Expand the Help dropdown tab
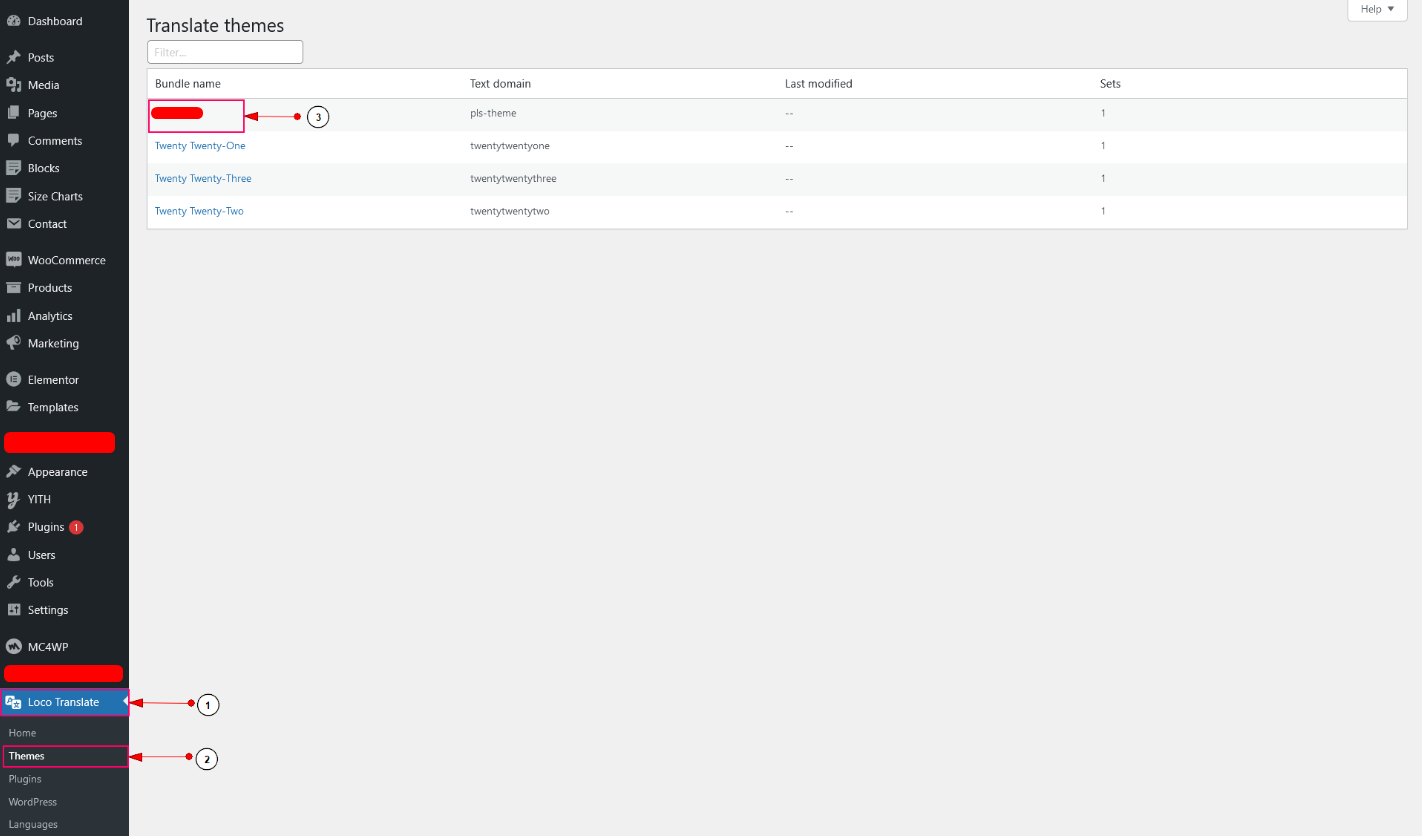 [x=1377, y=9]
